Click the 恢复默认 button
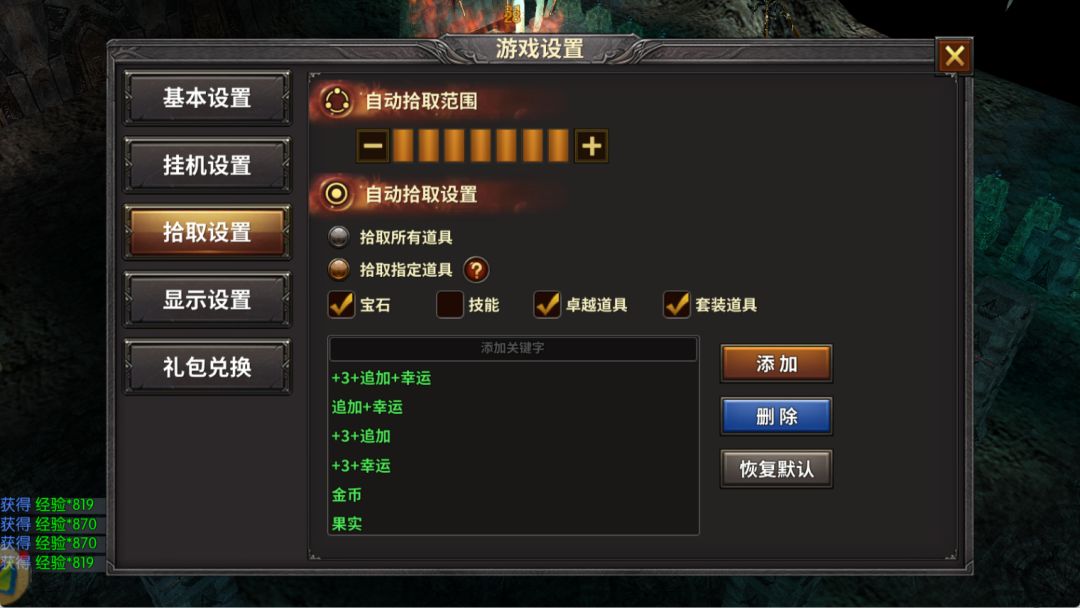The width and height of the screenshot is (1080, 608). [776, 469]
